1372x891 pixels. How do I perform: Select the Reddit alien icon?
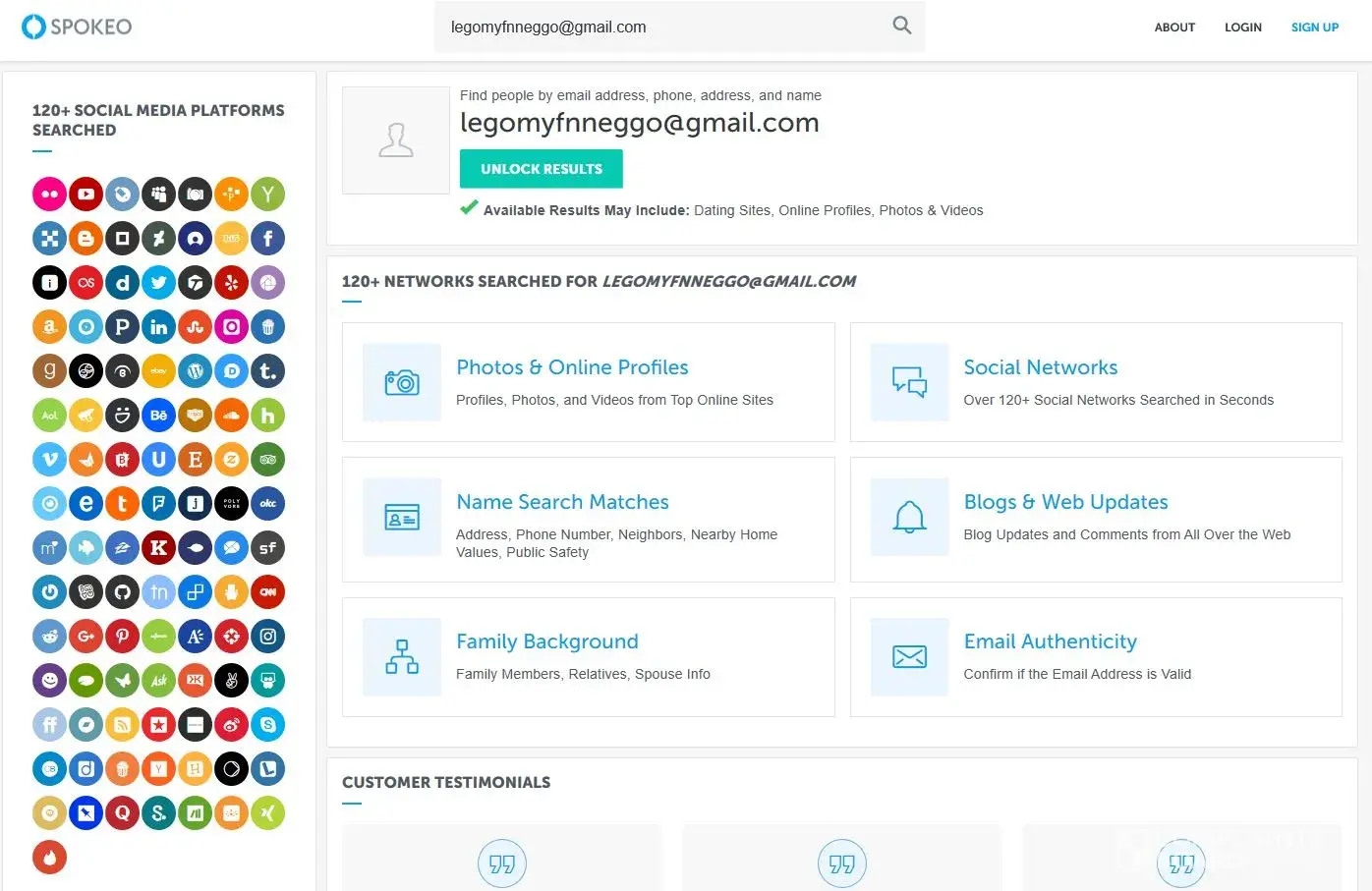50,637
